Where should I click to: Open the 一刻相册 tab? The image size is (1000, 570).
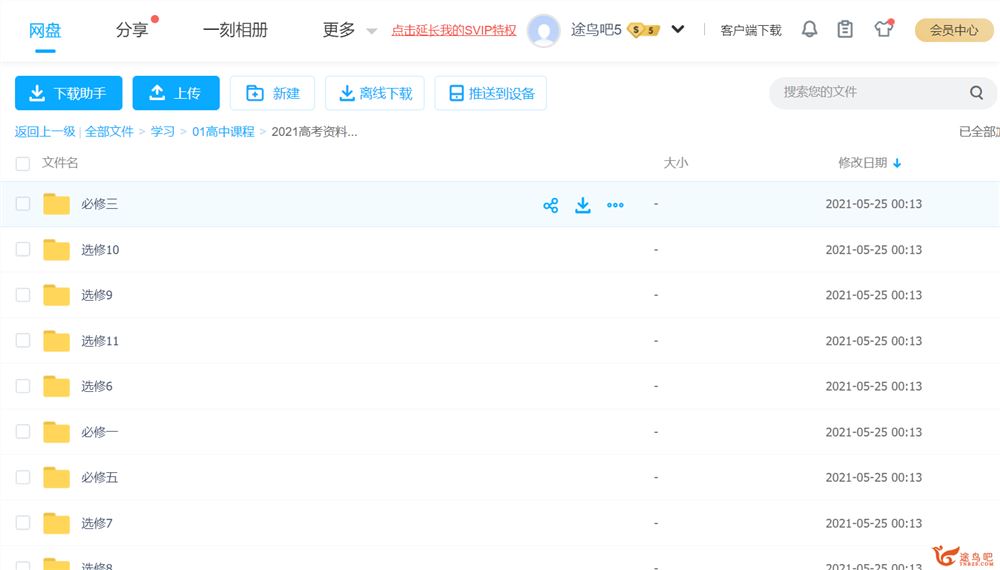[235, 30]
